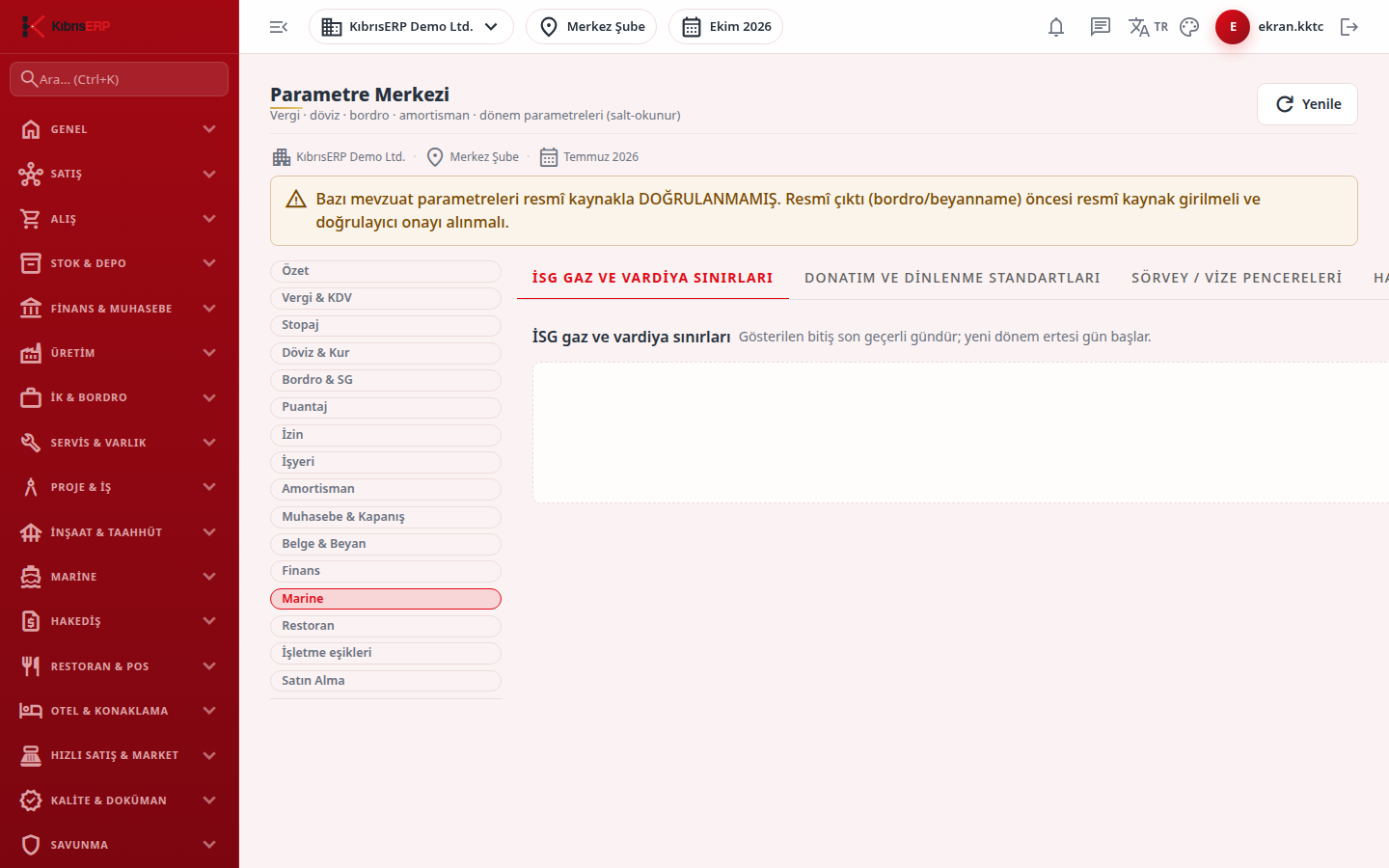Viewport: 1389px width, 868px height.
Task: Open the theme palette icon
Action: (x=1189, y=27)
